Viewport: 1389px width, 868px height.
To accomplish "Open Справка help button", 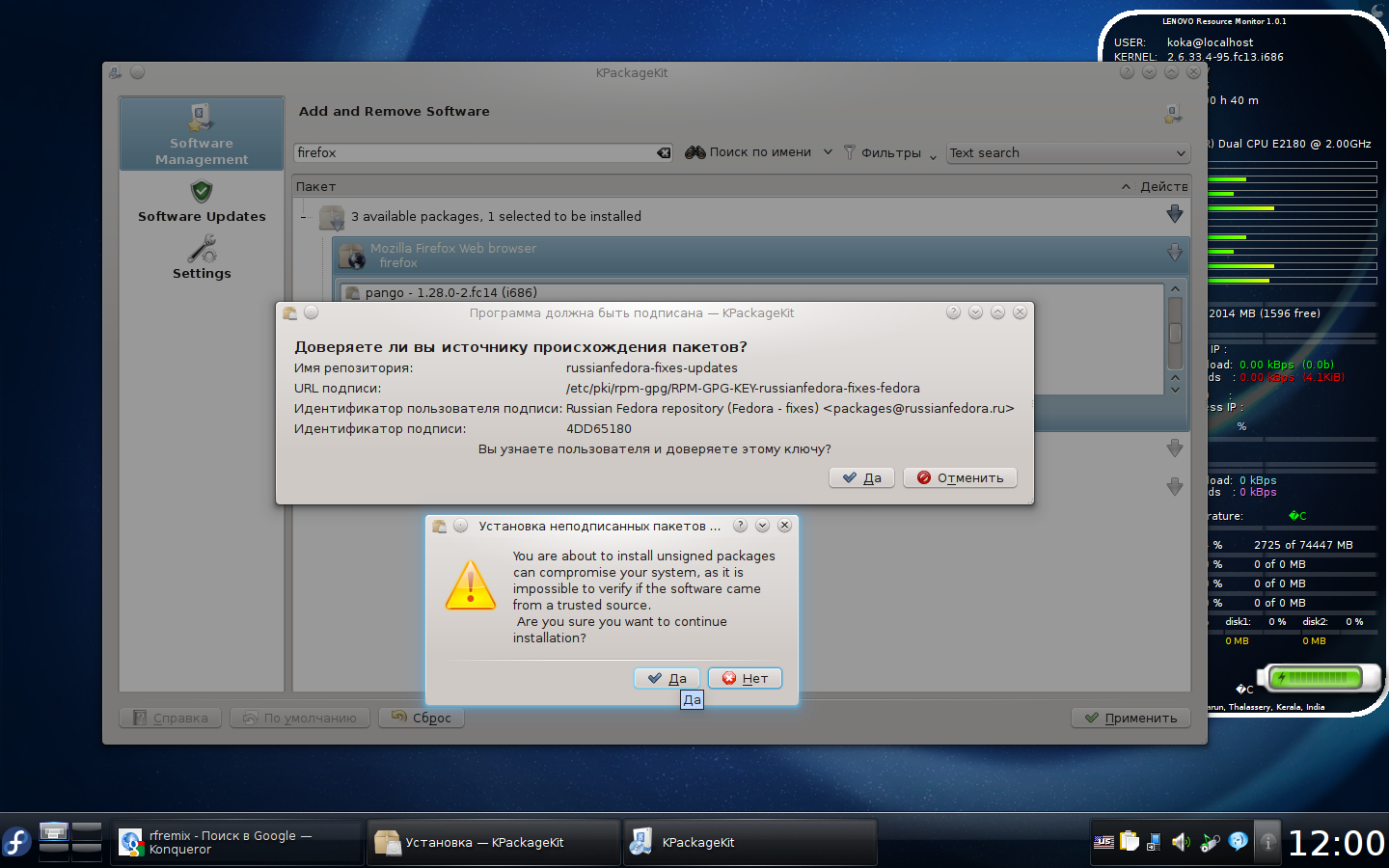I will tap(170, 718).
